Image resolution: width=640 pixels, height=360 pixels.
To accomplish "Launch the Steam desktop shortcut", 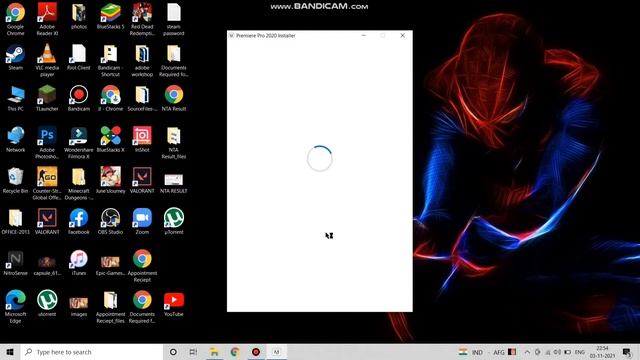I will (x=16, y=57).
